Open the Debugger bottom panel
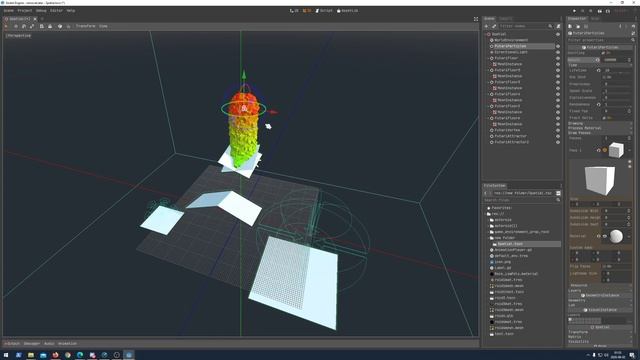This screenshot has height=360, width=640. pos(32,344)
